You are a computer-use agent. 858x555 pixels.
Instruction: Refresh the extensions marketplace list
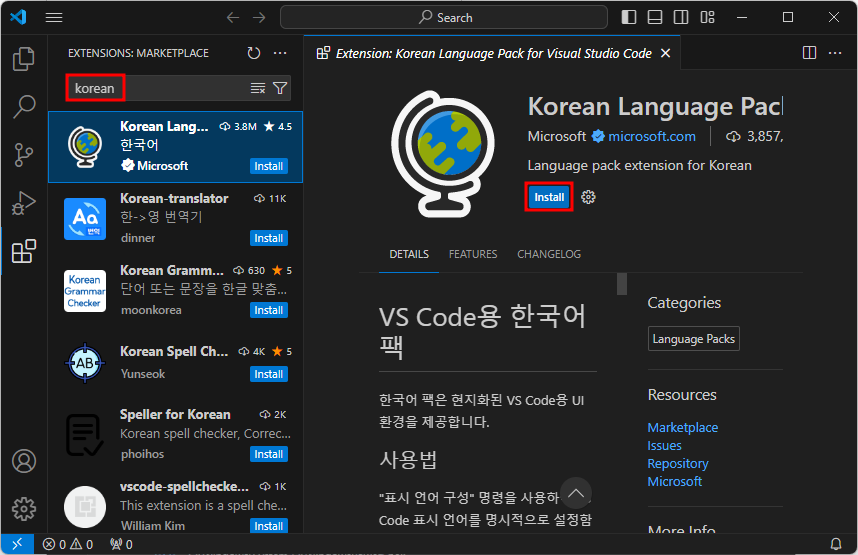pyautogui.click(x=254, y=53)
